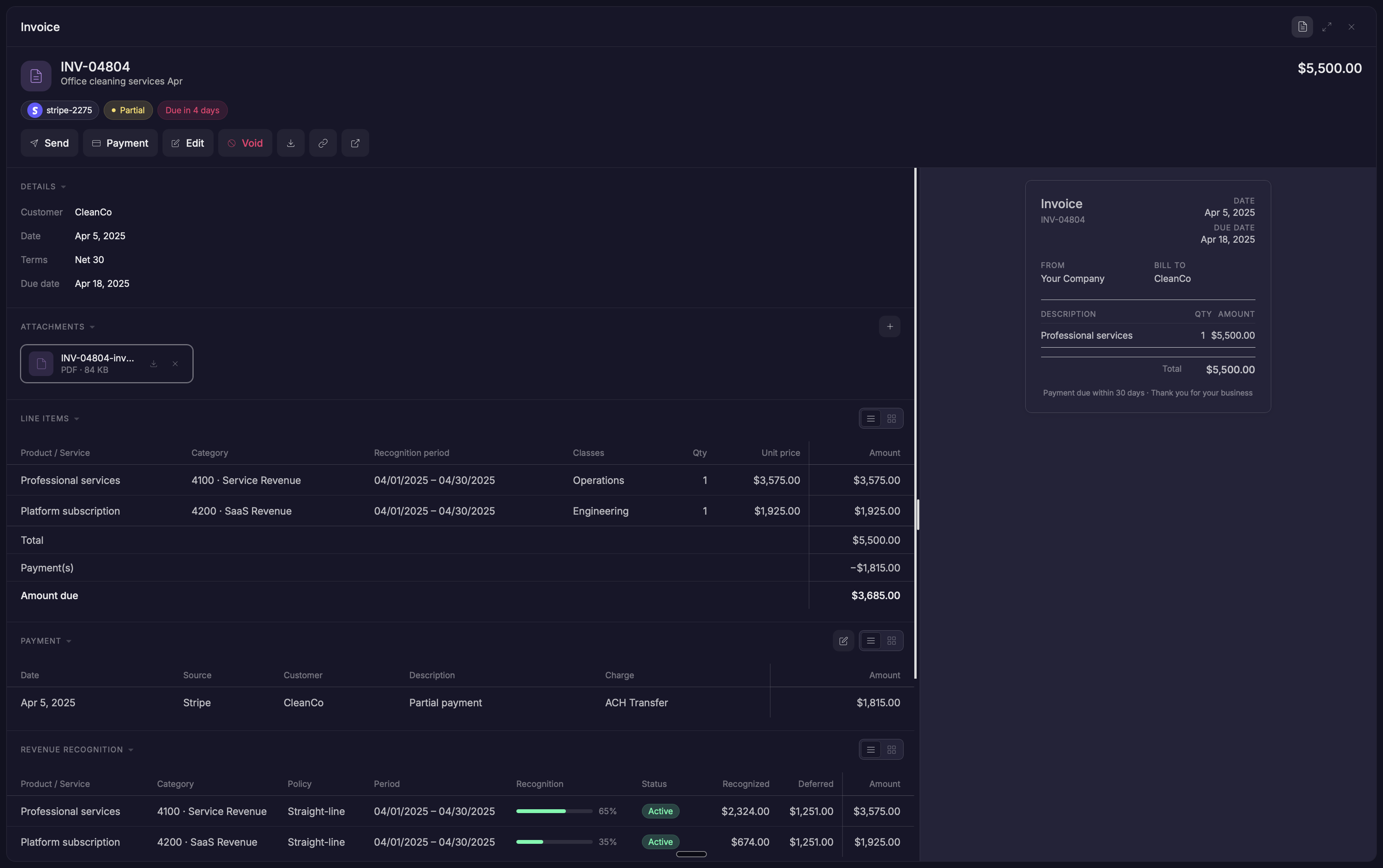Copy invoice link with the chain icon

pos(323,143)
